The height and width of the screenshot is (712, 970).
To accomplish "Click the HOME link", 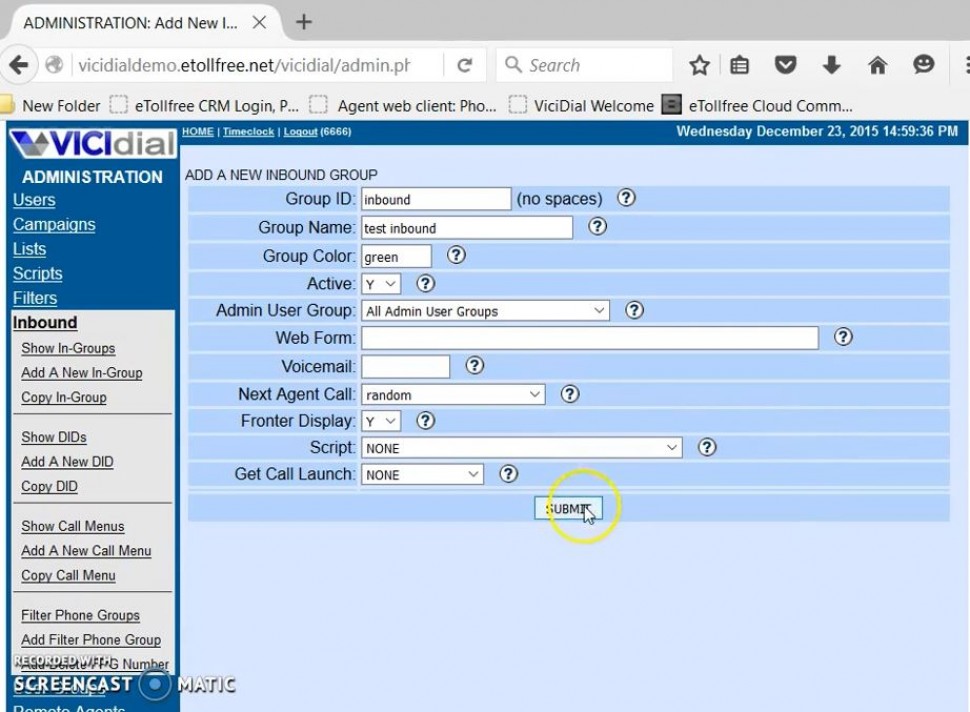I will 198,132.
